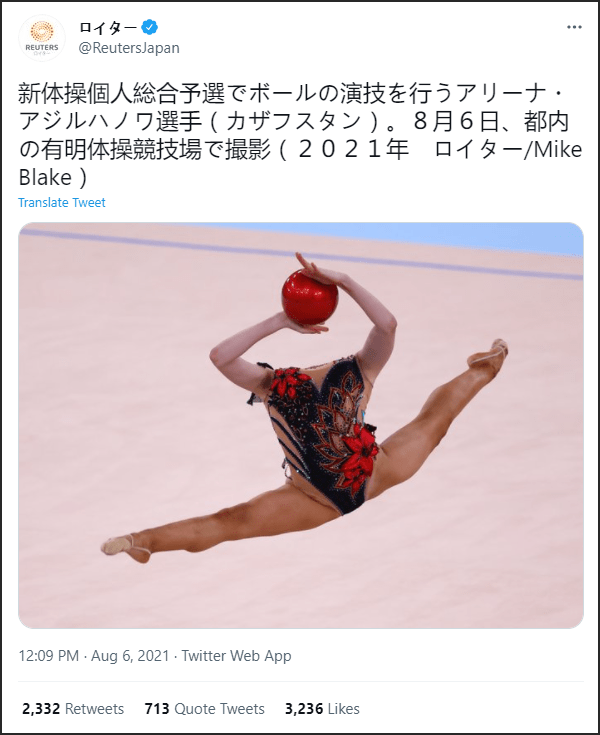Image resolution: width=600 pixels, height=735 pixels.
Task: View the 2,332 Retweets list
Action: click(73, 708)
